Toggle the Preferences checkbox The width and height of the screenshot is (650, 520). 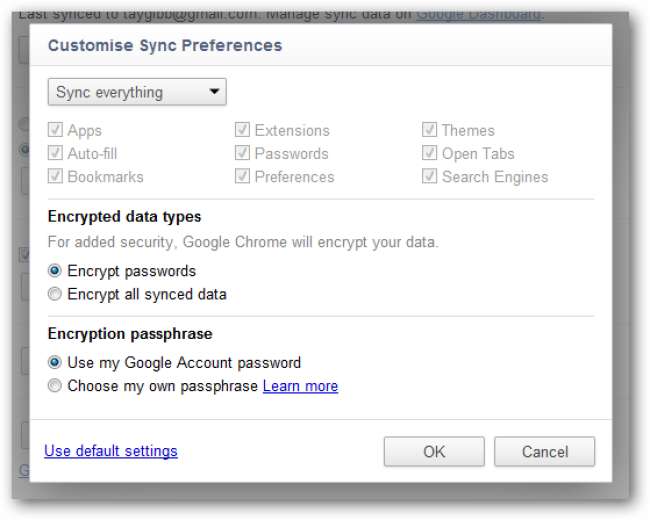242,177
